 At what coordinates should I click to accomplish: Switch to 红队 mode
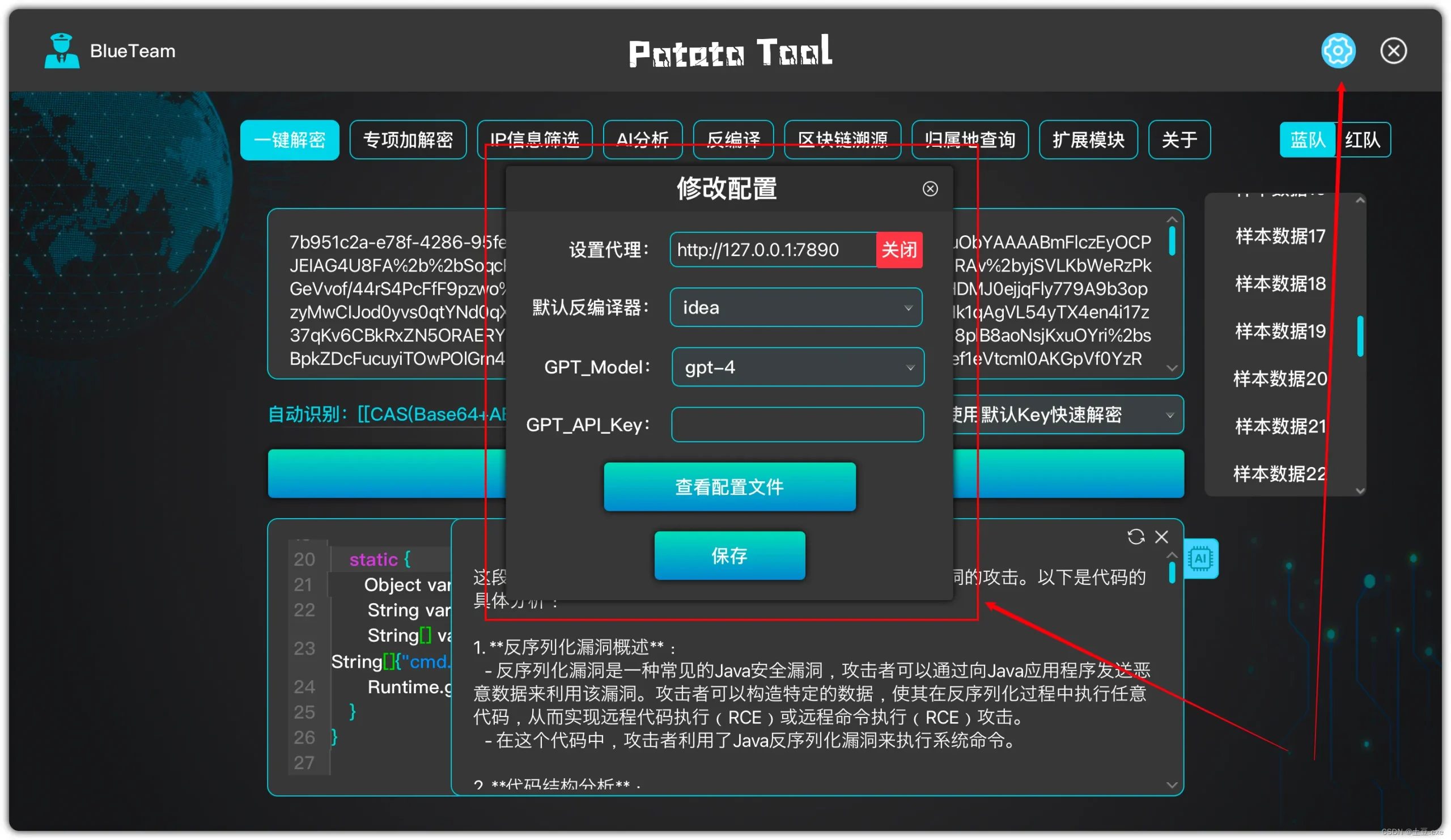[1362, 140]
